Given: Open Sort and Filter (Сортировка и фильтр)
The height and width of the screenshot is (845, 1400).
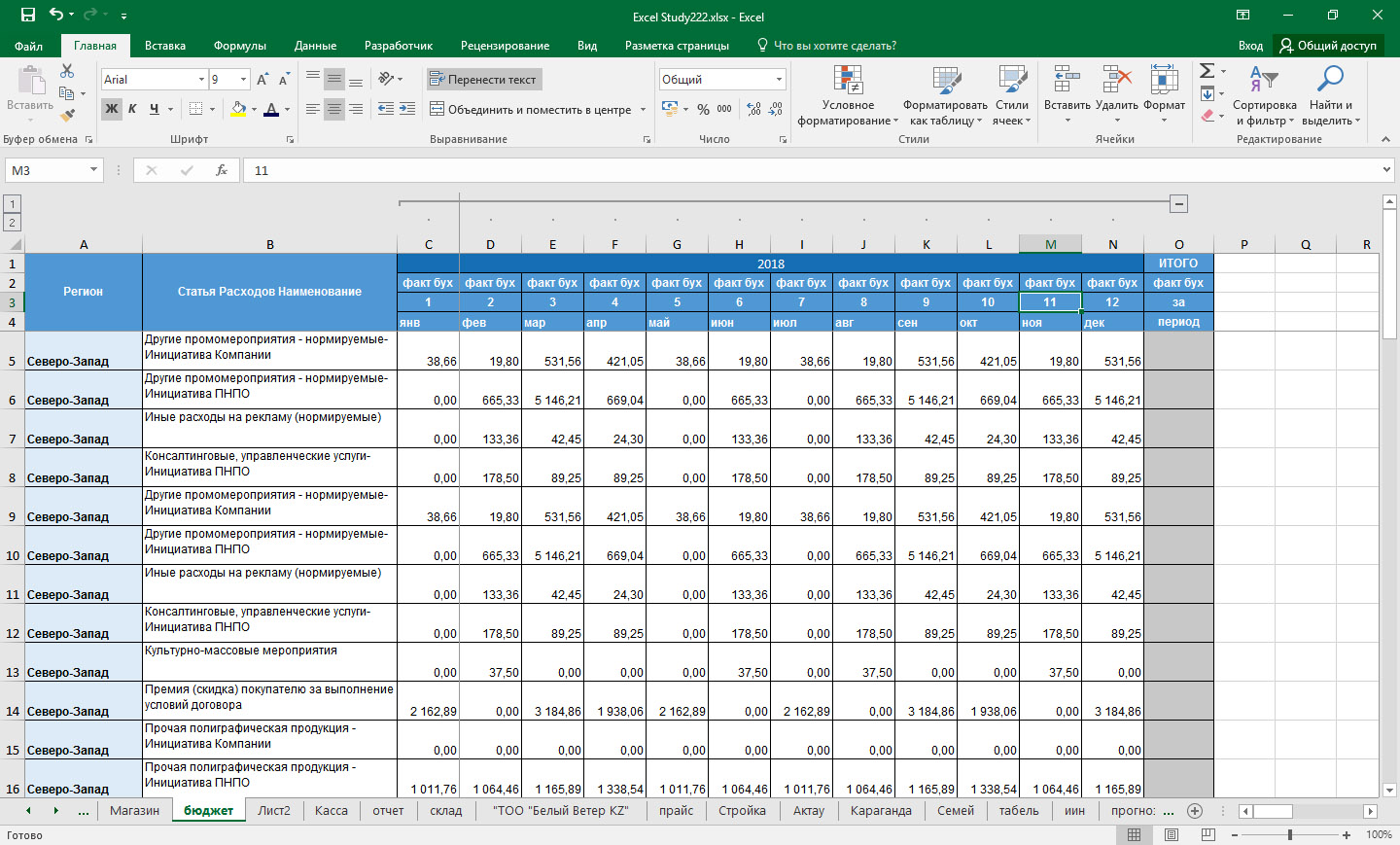Looking at the screenshot, I should [x=1265, y=96].
